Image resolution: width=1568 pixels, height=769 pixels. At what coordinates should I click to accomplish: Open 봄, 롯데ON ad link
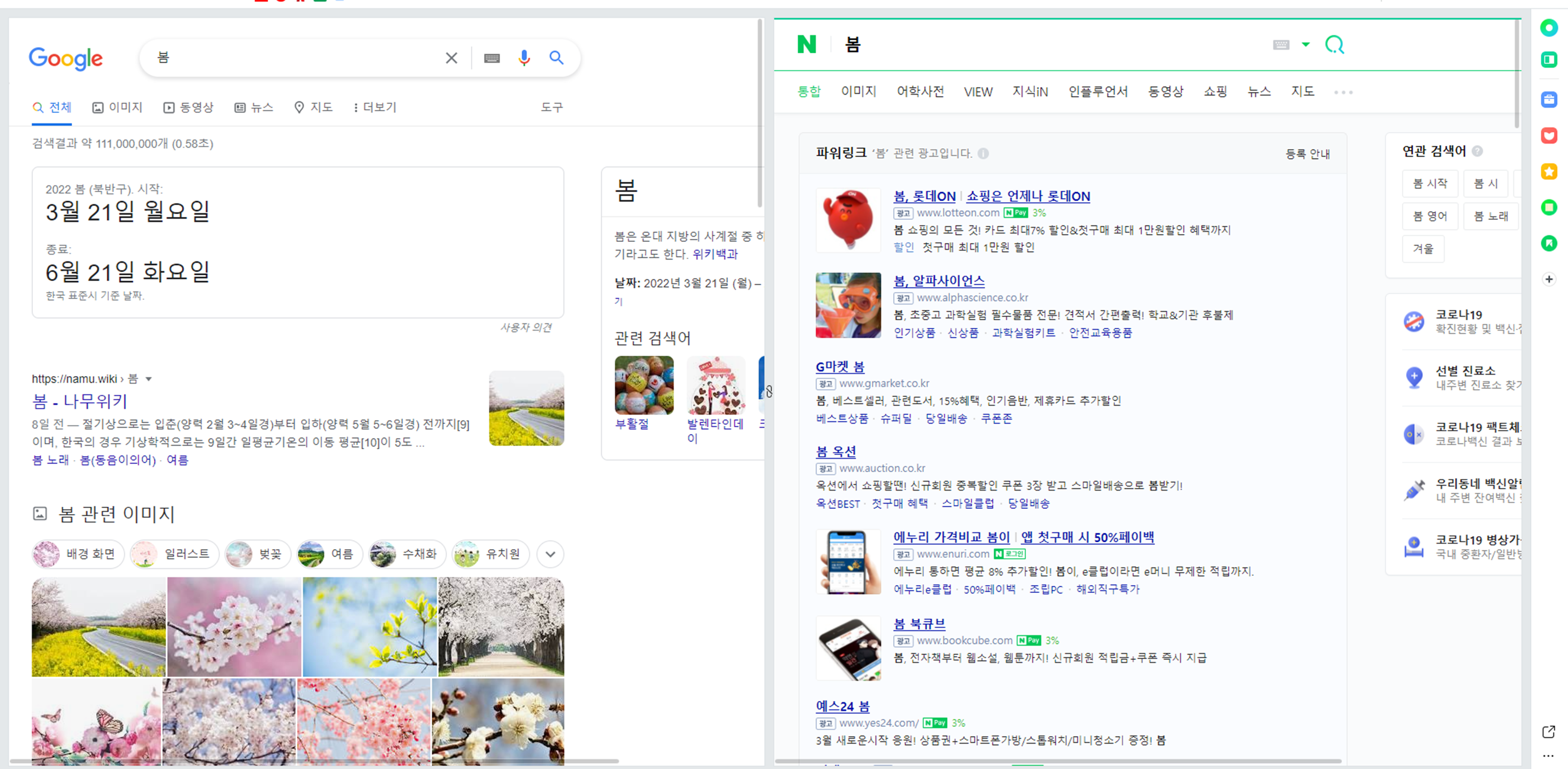tap(924, 196)
